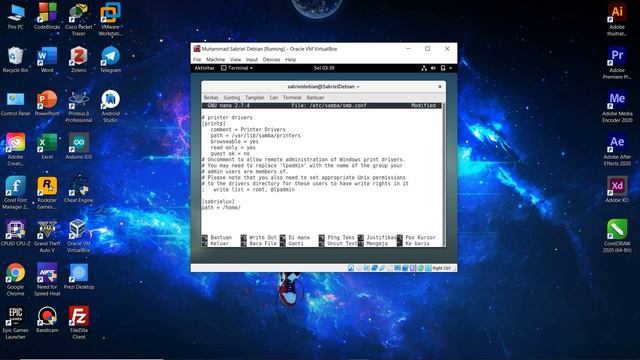Image resolution: width=640 pixels, height=360 pixels.
Task: Launch Adobe After Effects 2020 shortcut
Action: [x=617, y=149]
